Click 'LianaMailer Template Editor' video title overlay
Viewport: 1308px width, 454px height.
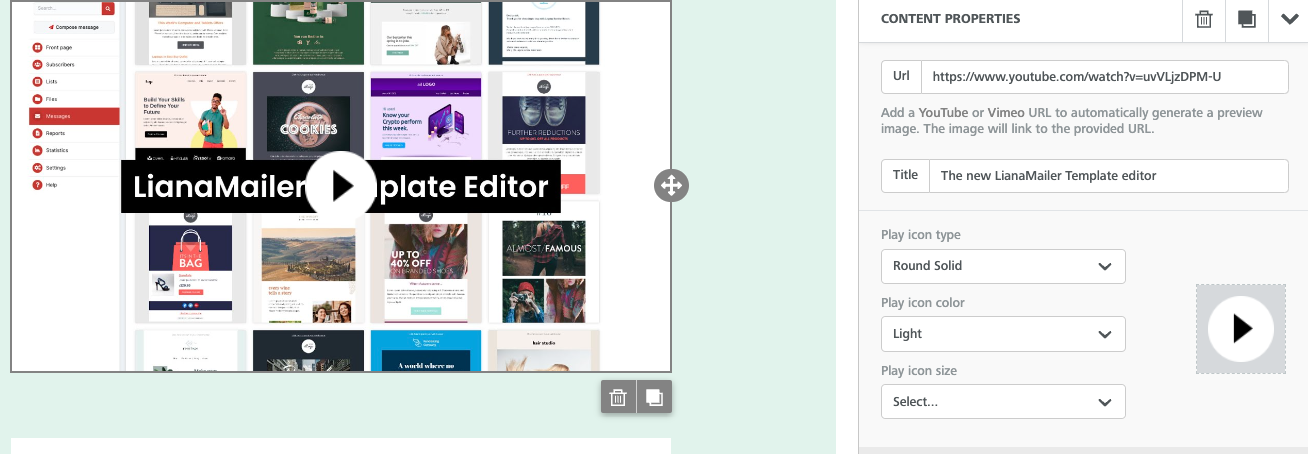341,187
